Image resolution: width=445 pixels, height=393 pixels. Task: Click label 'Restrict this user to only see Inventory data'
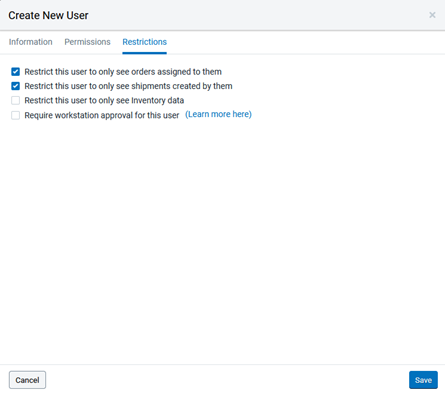click(104, 100)
